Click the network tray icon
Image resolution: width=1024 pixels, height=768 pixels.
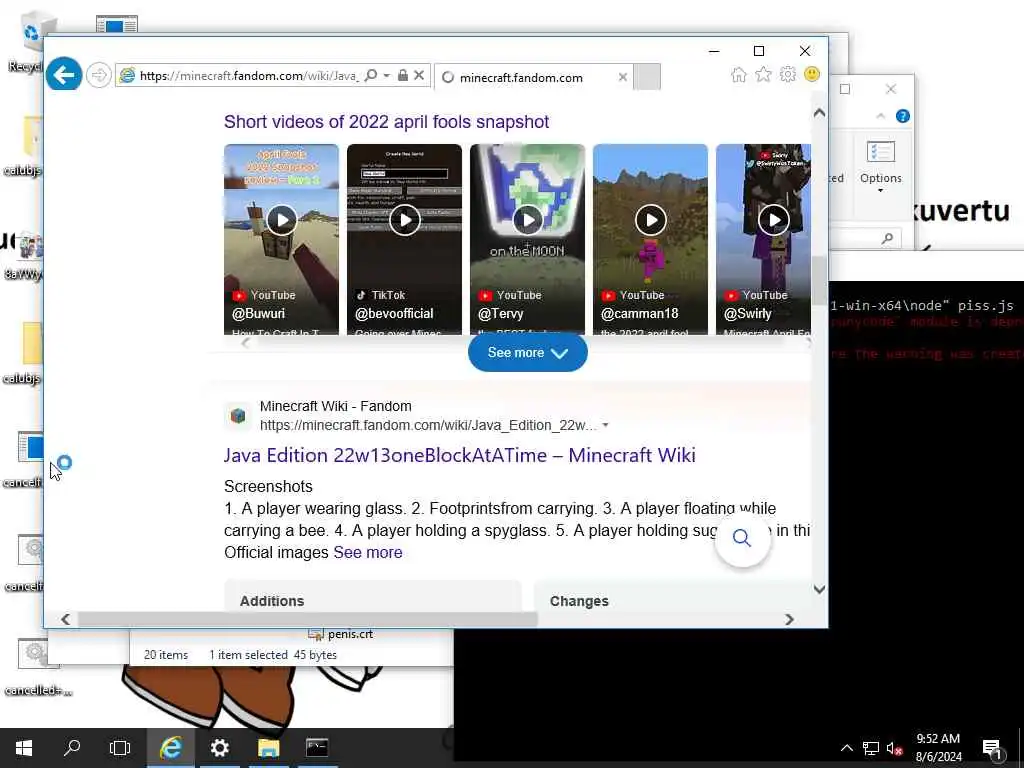(x=871, y=748)
